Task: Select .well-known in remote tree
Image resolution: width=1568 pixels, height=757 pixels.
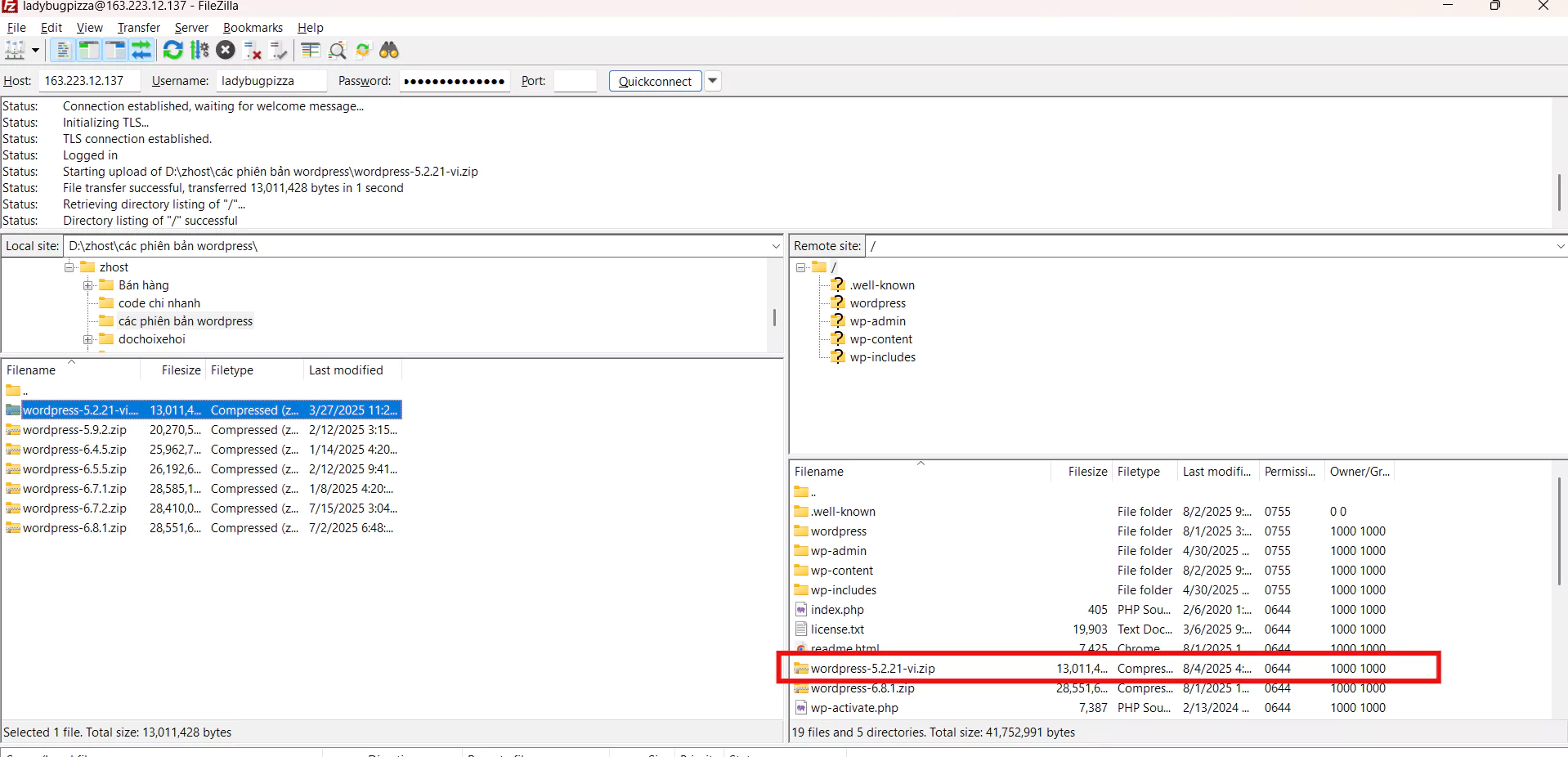Action: pos(881,285)
